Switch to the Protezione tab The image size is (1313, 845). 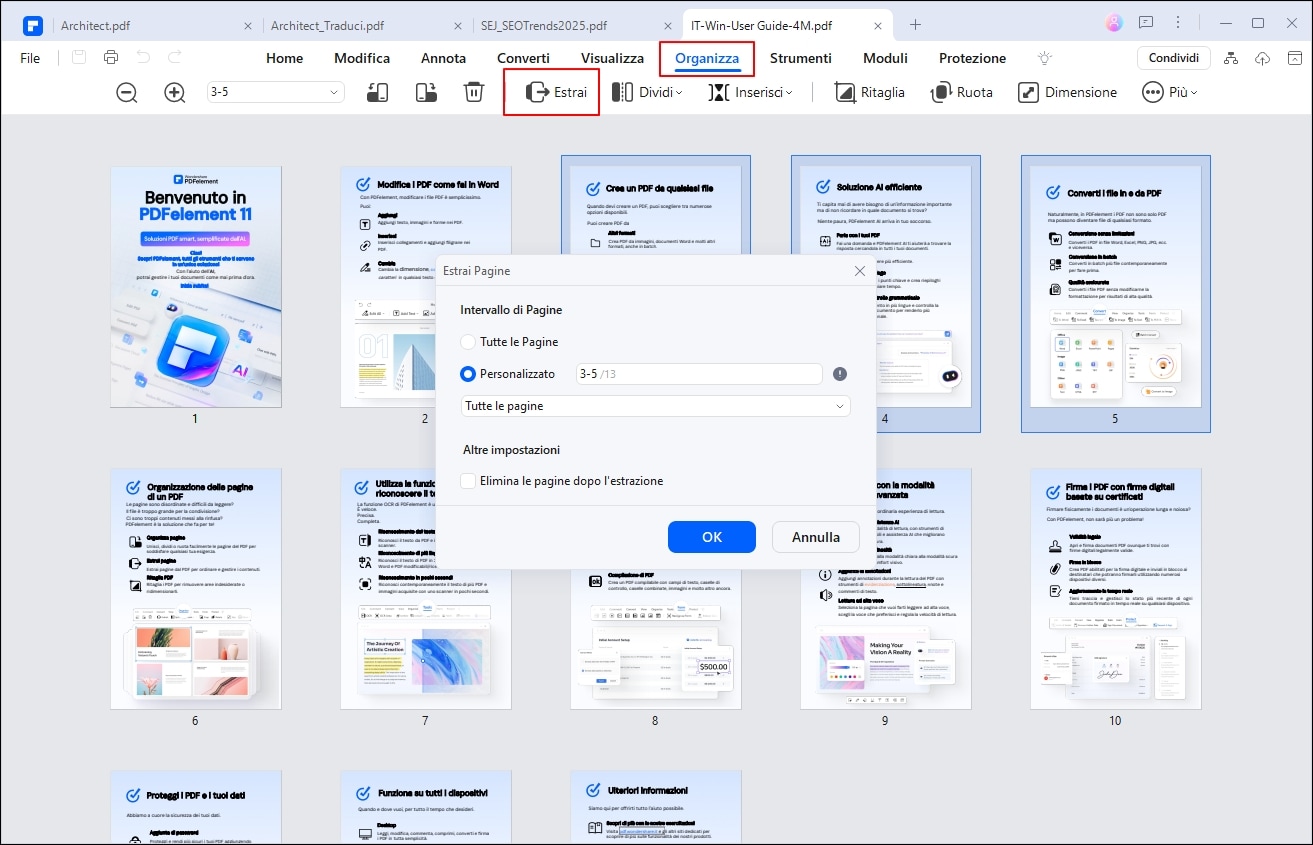972,58
